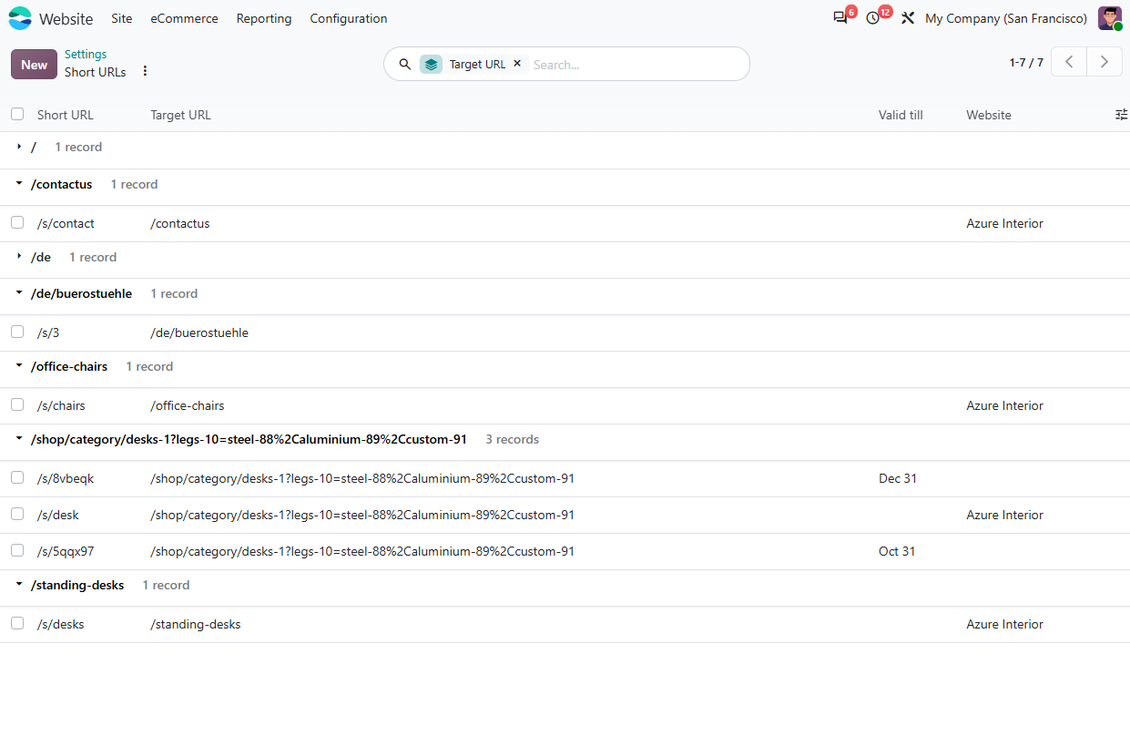The width and height of the screenshot is (1130, 736).
Task: Open the My Company (San Francisco) switcher
Action: coord(1006,19)
